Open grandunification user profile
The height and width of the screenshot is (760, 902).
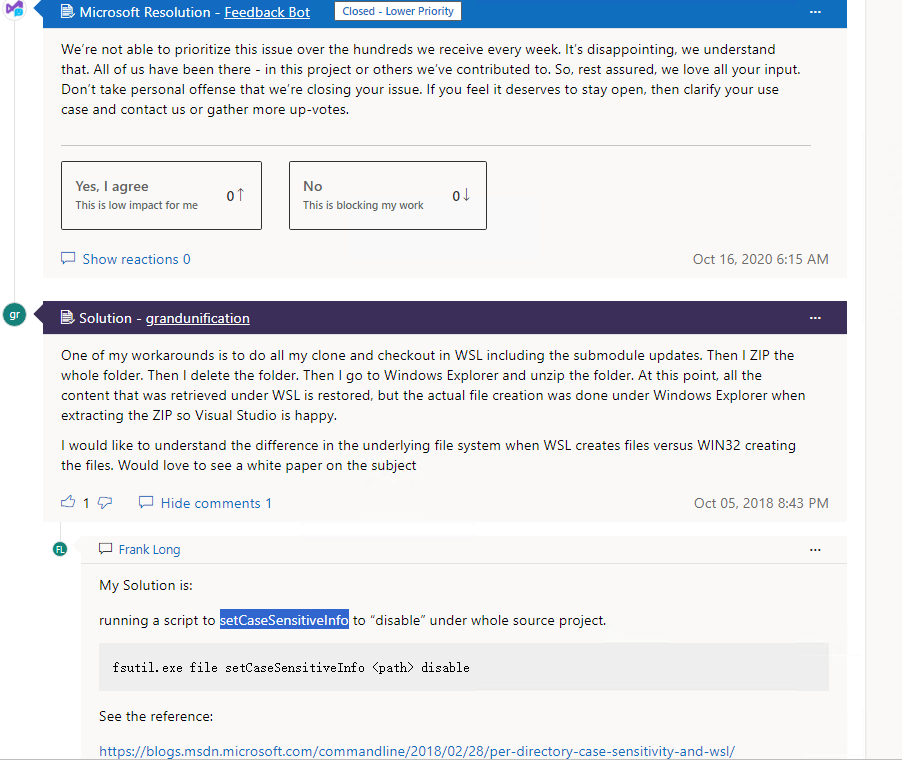coord(197,318)
